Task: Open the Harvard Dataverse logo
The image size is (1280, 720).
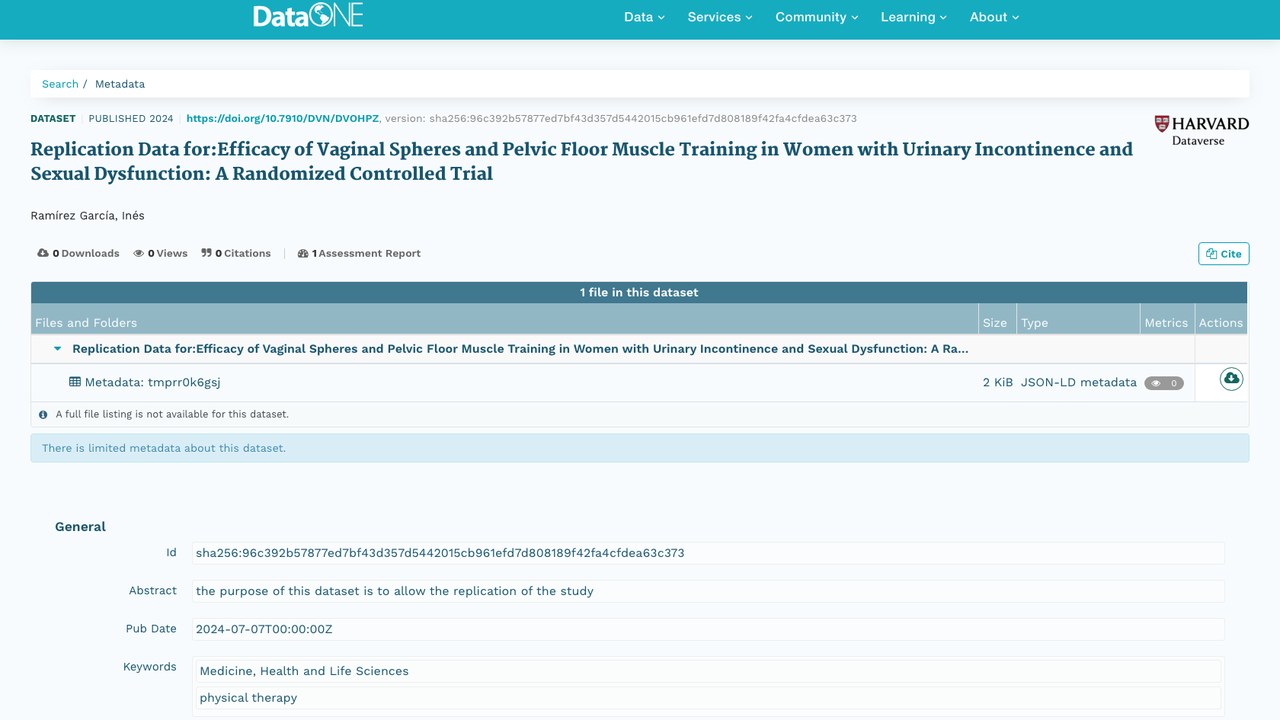Action: [x=1201, y=131]
